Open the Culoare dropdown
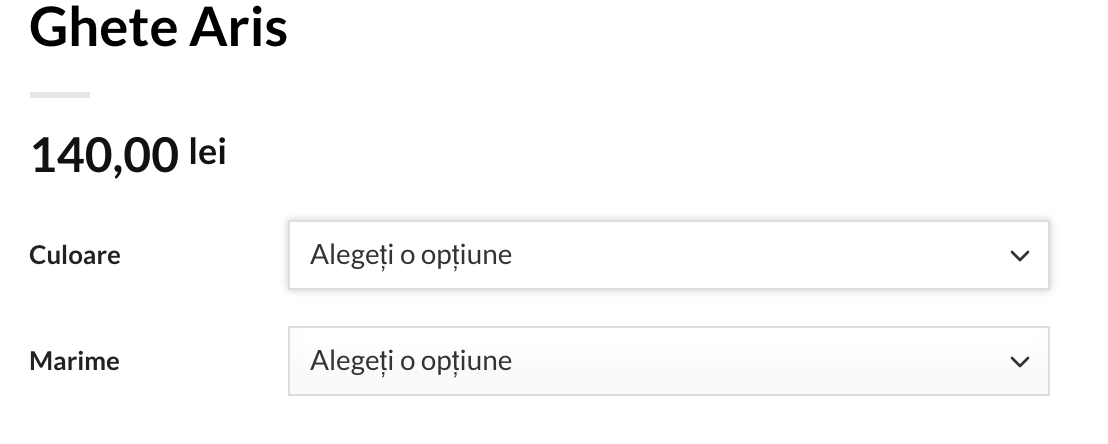 [x=668, y=255]
